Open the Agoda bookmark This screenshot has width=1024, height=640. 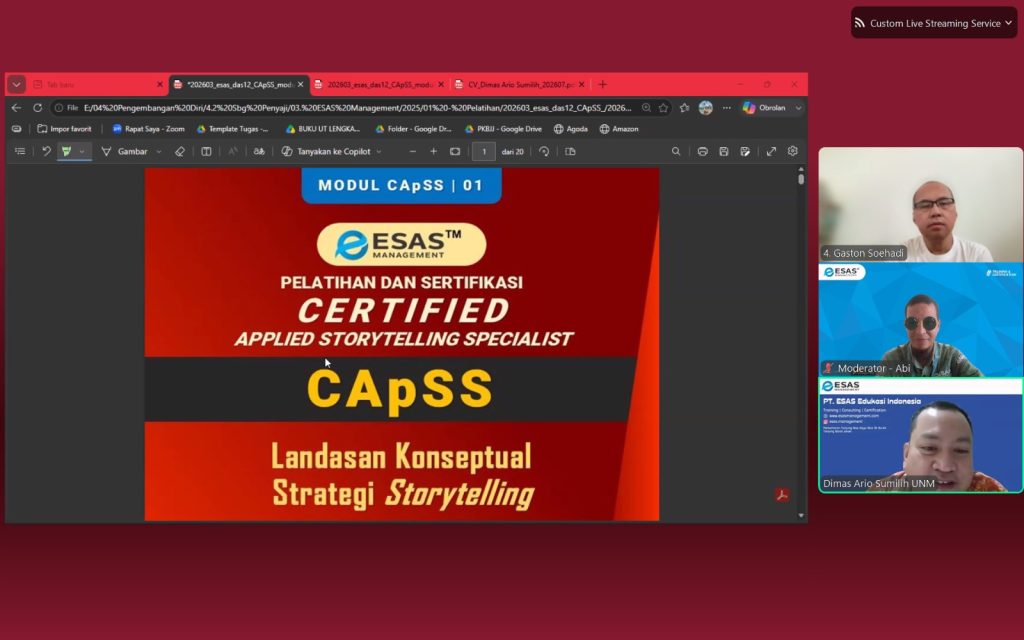(x=571, y=129)
